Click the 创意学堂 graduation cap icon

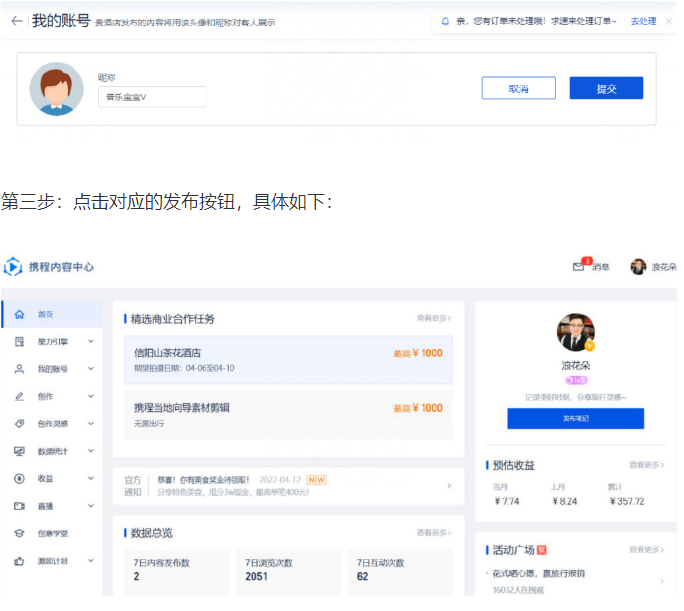pyautogui.click(x=19, y=533)
